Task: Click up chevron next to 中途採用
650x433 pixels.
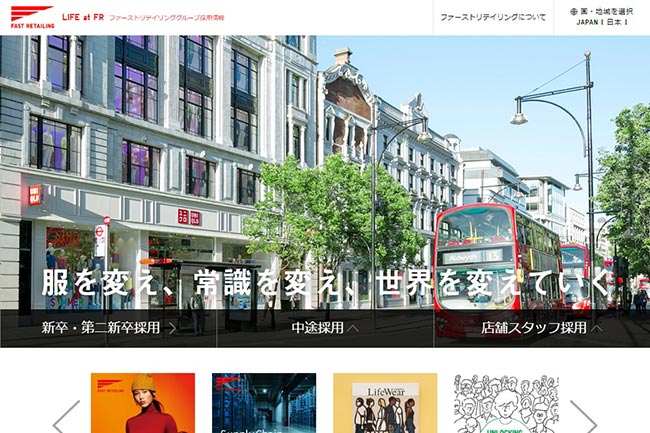Action: tap(353, 327)
